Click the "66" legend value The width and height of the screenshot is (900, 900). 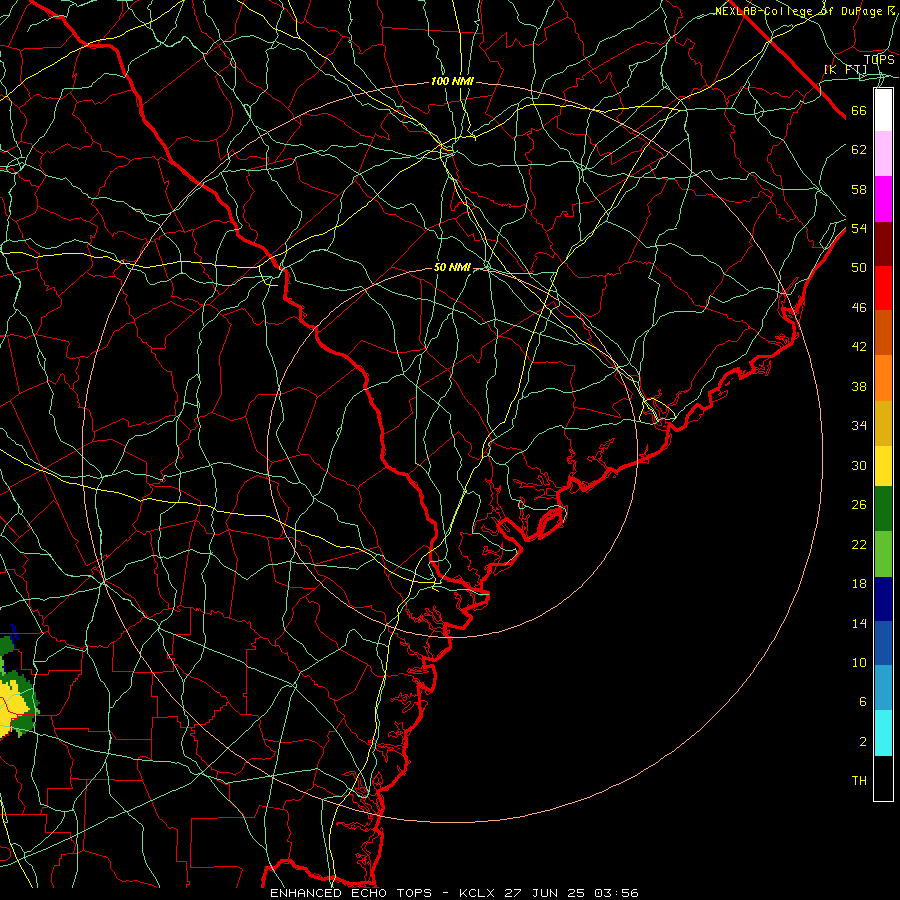pos(859,111)
